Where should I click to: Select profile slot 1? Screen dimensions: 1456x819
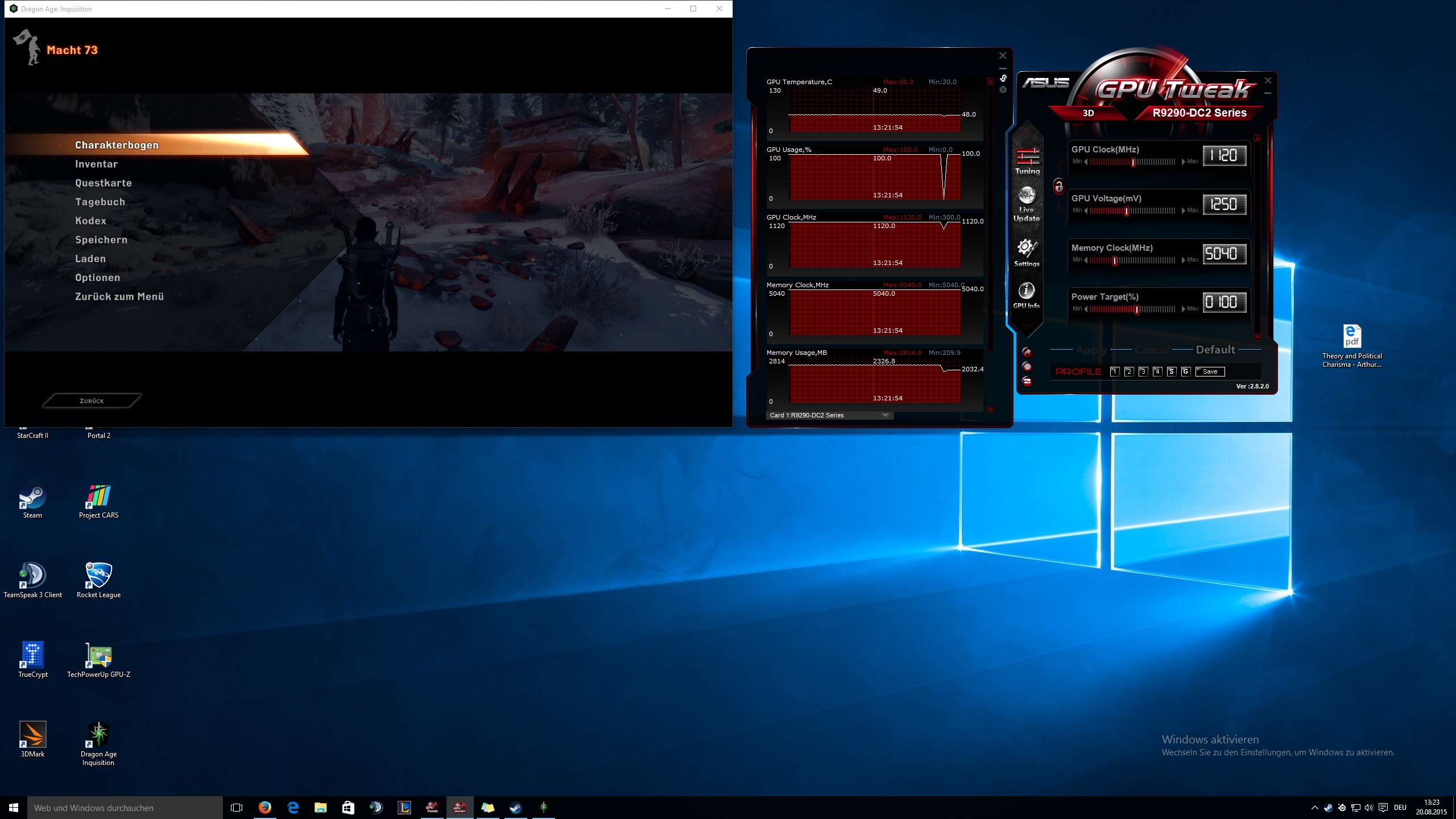click(x=1115, y=371)
